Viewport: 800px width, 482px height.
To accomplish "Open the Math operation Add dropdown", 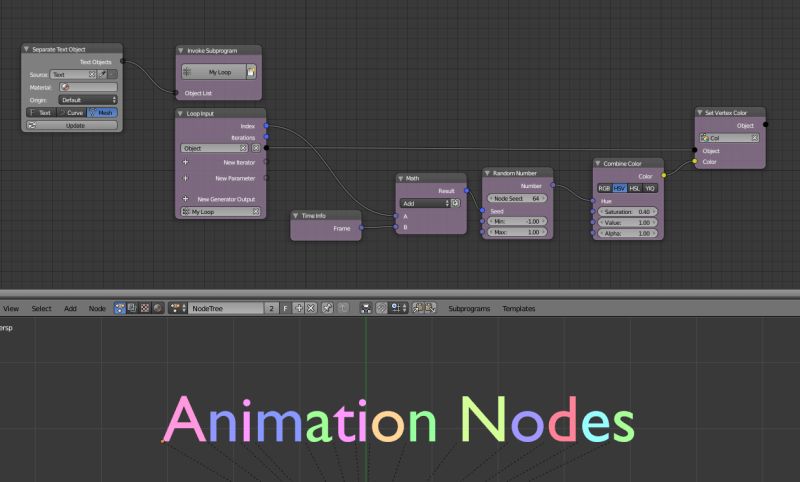I will click(x=425, y=203).
